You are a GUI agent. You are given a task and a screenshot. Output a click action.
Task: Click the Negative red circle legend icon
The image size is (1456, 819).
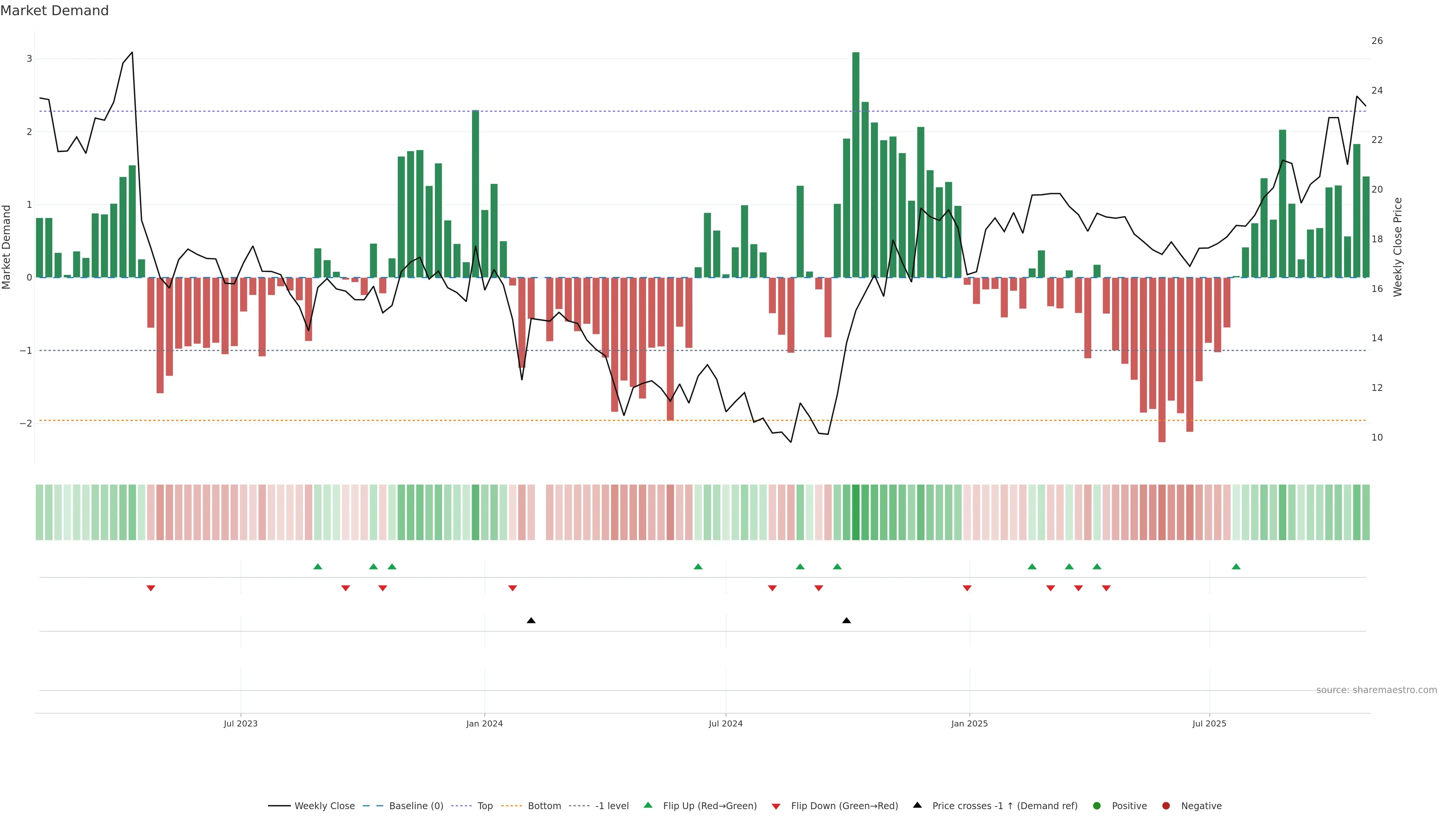coord(1166,805)
